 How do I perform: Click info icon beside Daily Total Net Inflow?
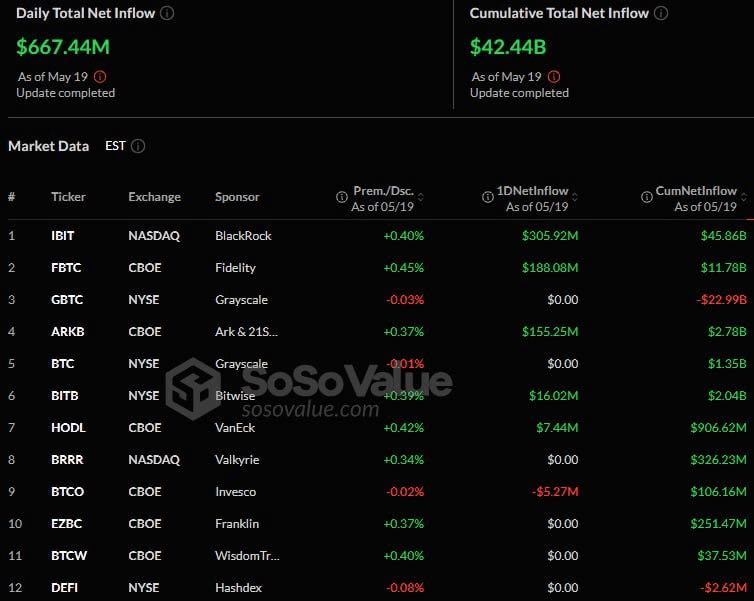point(167,13)
